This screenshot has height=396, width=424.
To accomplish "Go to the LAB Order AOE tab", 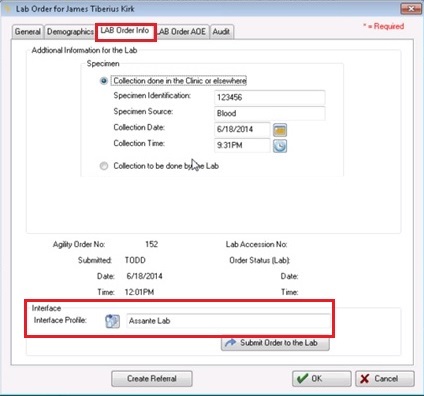I will (183, 32).
